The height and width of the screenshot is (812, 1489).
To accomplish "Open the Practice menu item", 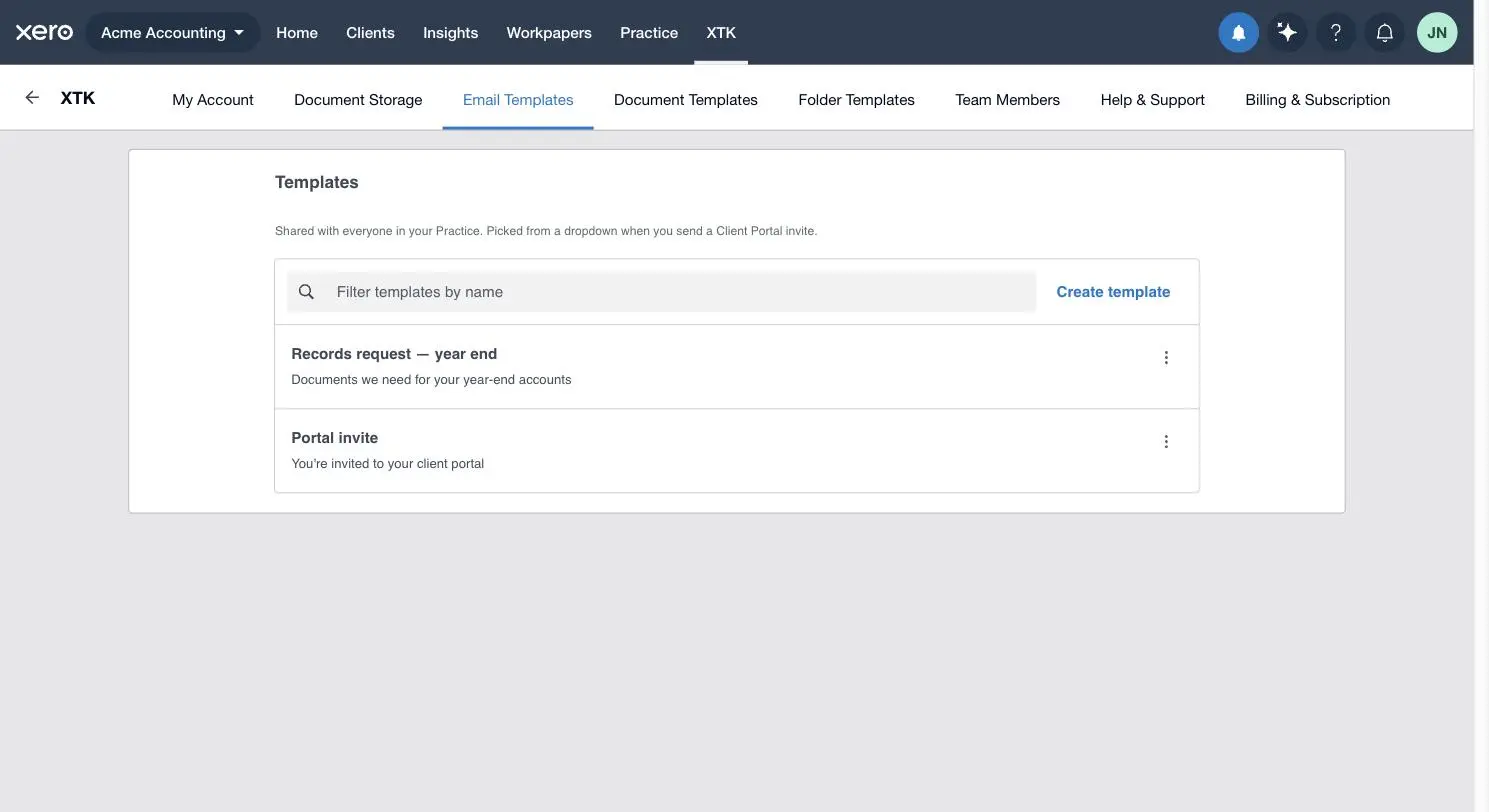I will (649, 32).
